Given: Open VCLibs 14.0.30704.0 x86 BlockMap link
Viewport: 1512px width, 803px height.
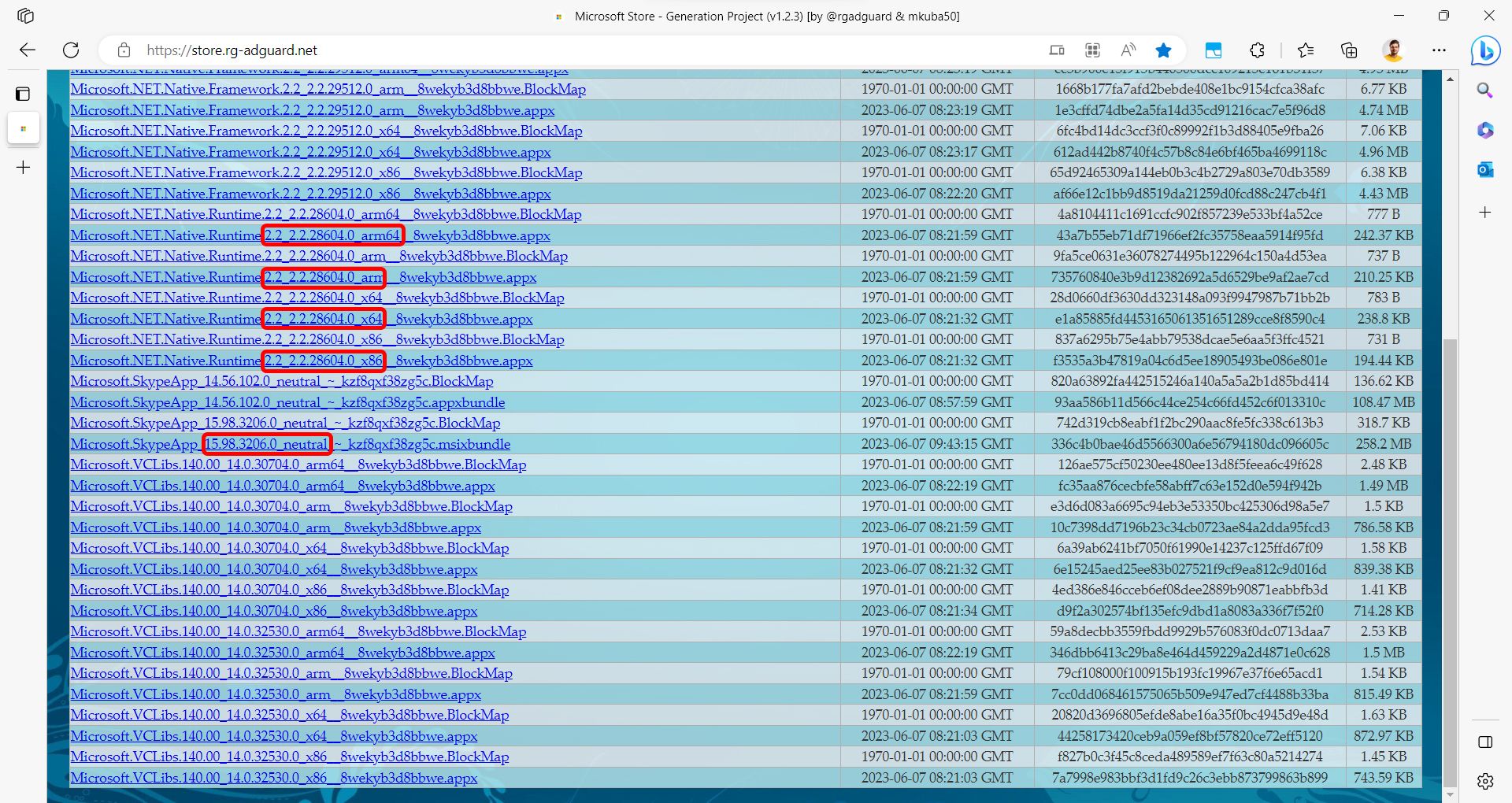Looking at the screenshot, I should [x=290, y=590].
